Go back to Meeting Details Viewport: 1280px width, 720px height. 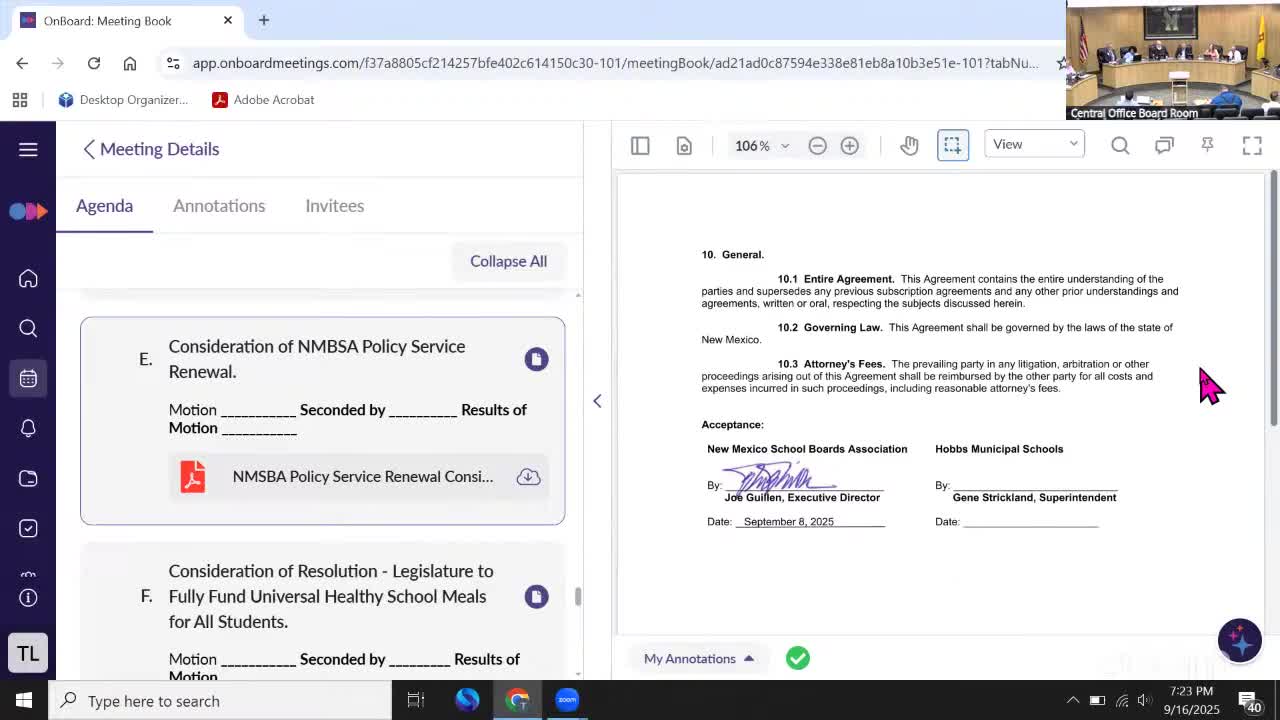[151, 149]
